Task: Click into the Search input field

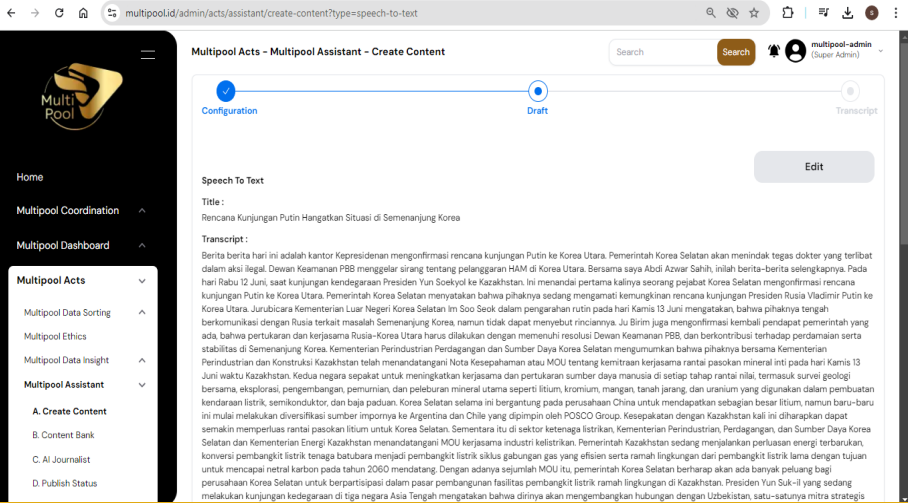Action: click(x=663, y=52)
